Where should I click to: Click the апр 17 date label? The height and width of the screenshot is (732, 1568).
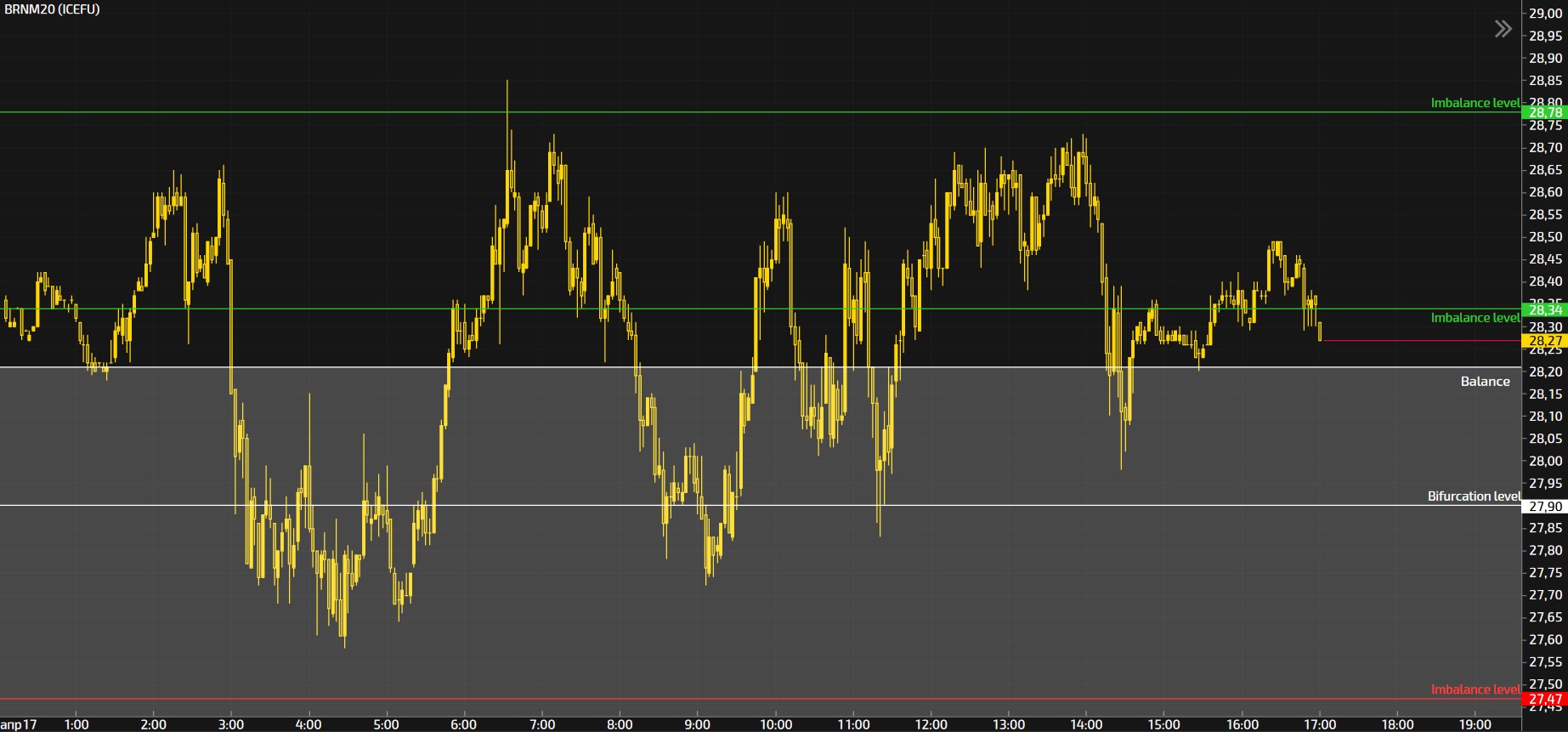(x=19, y=724)
